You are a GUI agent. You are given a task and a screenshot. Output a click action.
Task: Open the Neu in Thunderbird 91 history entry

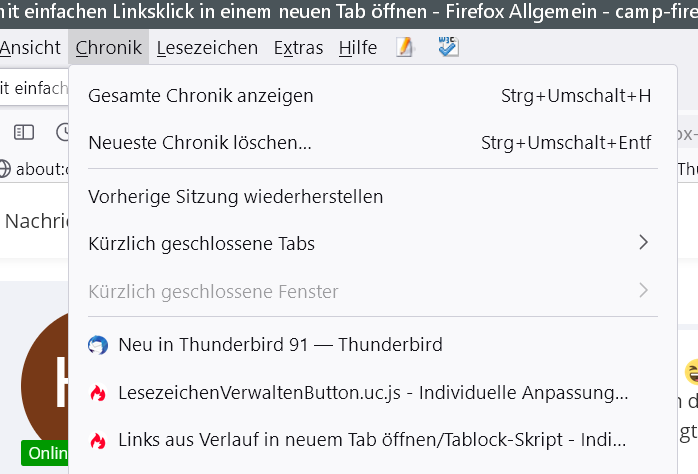280,345
